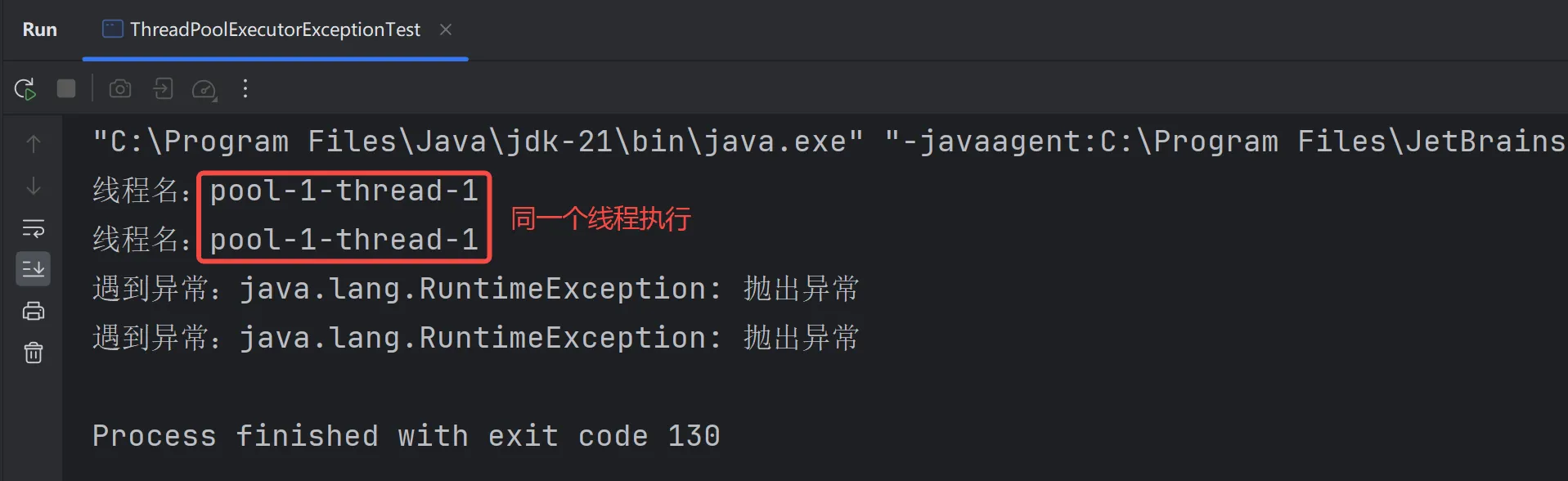
Task: Open the three-dot more options menu
Action: tap(245, 88)
